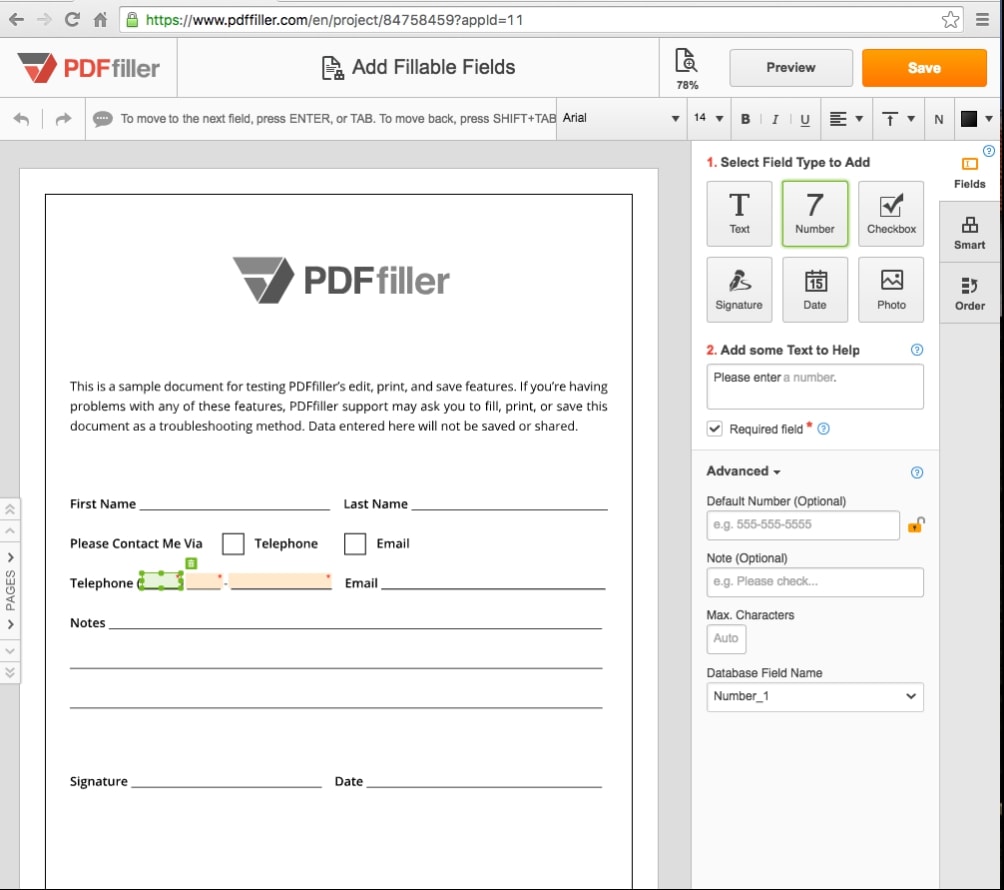
Task: Click the help text box
Action: coord(814,387)
